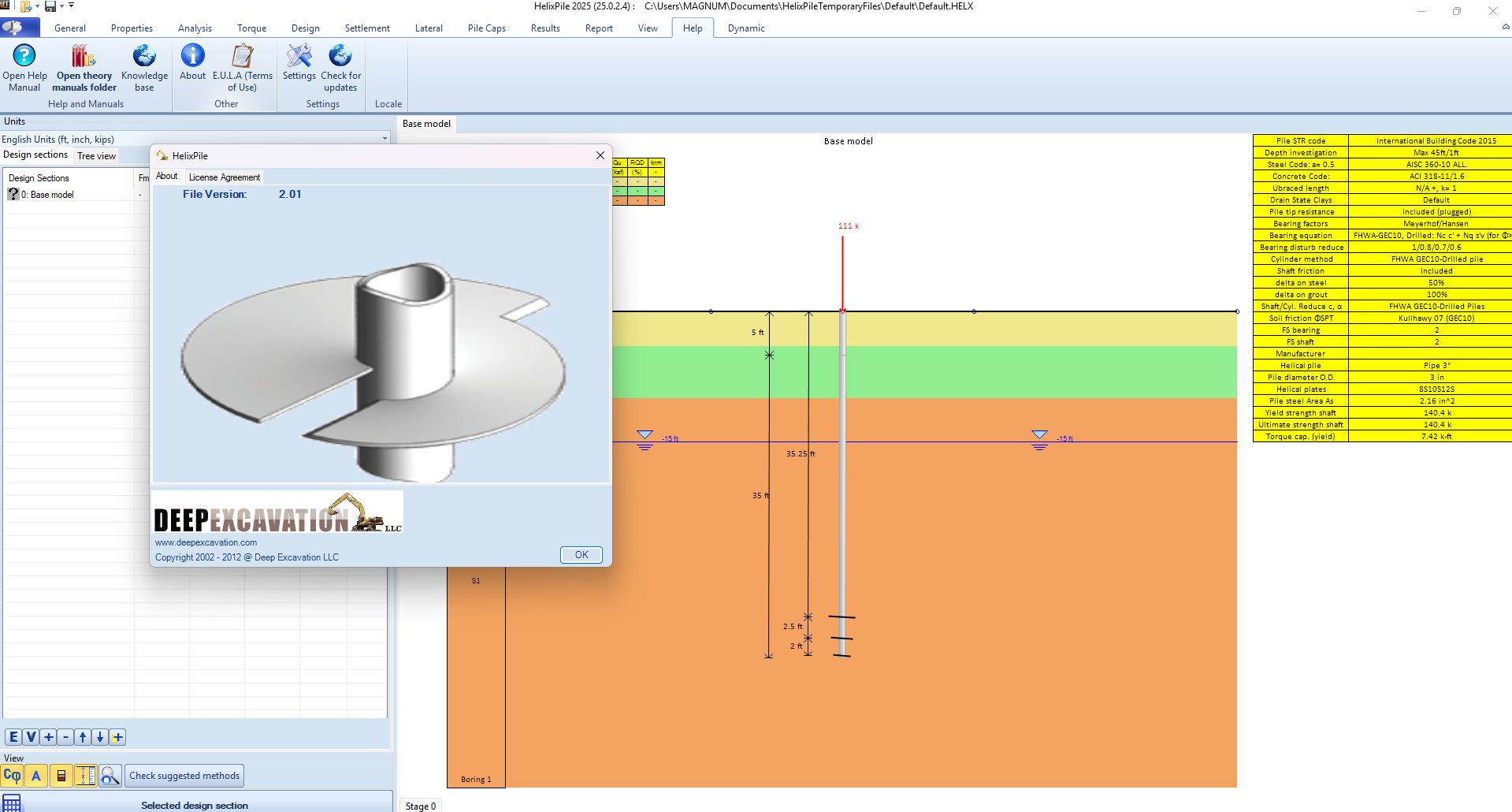This screenshot has height=812, width=1512.
Task: Click the Selected design section bar
Action: click(196, 804)
